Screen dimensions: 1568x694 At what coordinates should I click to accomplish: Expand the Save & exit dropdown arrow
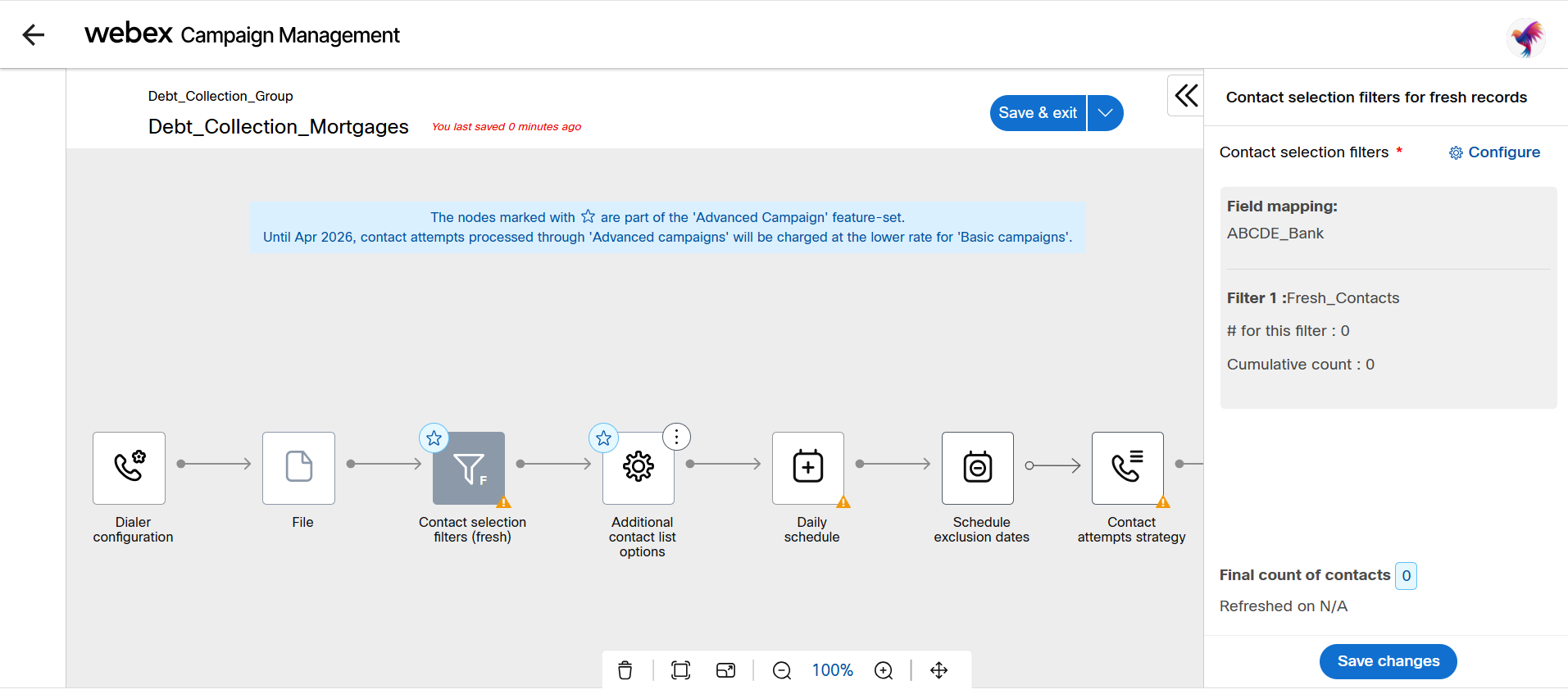[x=1106, y=113]
